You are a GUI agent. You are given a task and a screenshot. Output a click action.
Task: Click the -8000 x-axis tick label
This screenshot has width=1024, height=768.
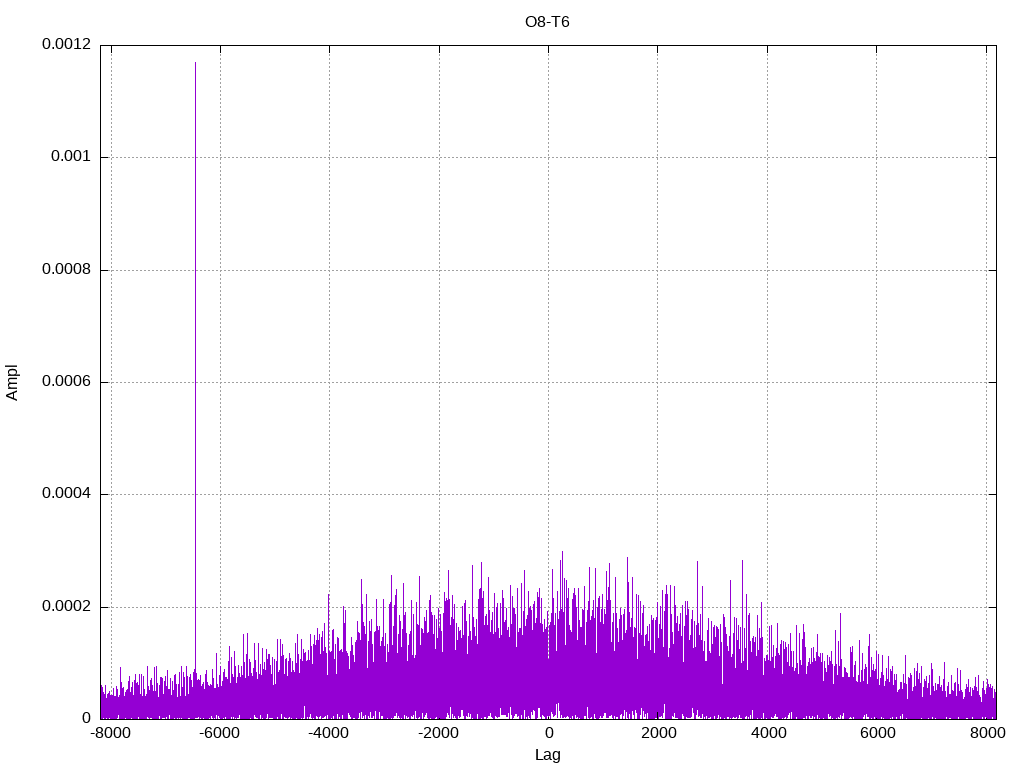coord(110,733)
